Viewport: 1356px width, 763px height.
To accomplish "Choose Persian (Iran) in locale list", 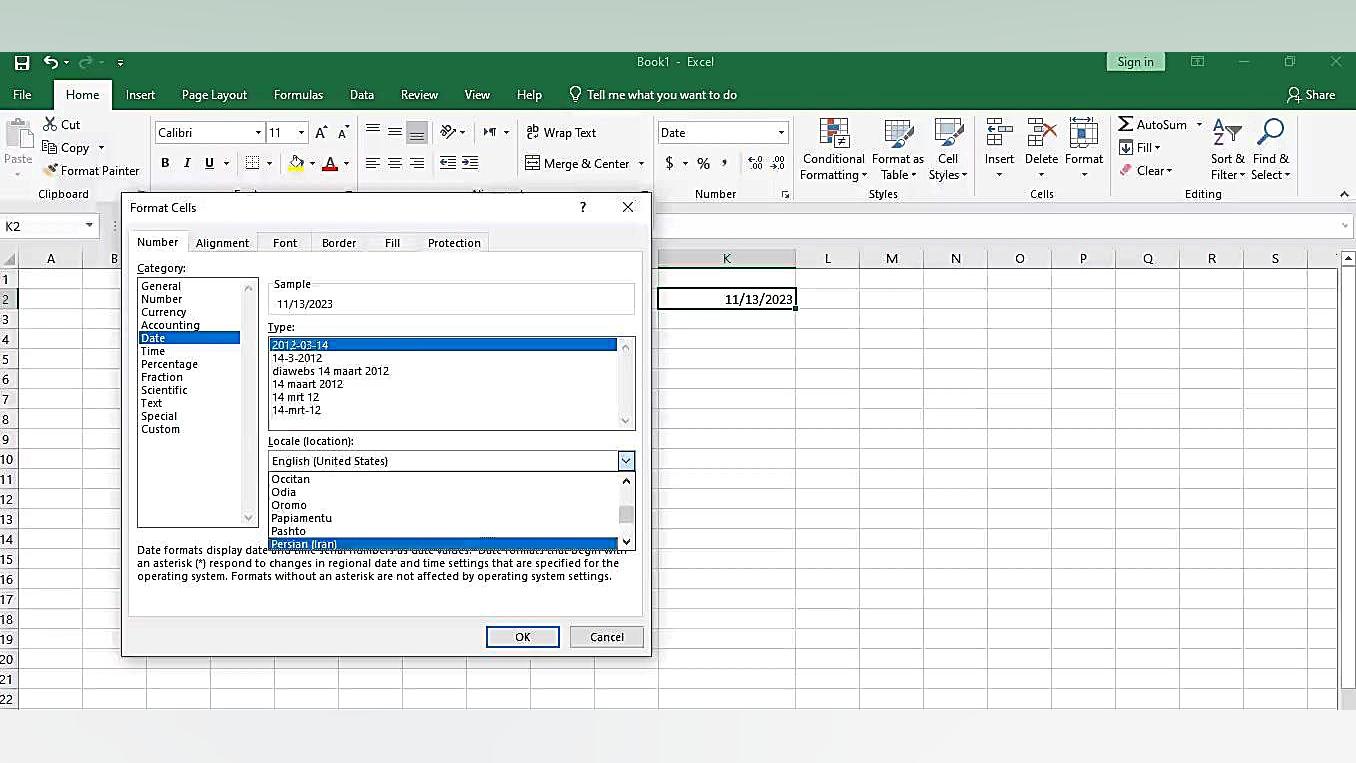I will click(443, 544).
